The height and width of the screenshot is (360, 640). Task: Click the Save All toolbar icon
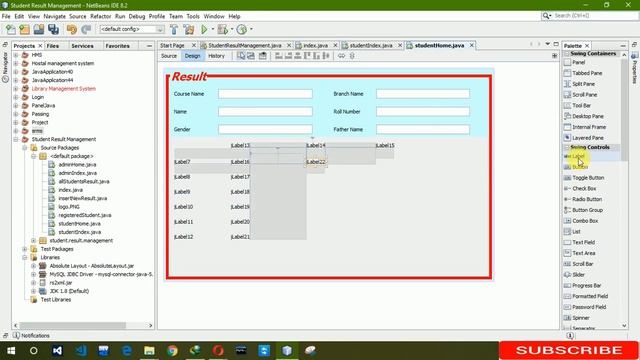53,29
